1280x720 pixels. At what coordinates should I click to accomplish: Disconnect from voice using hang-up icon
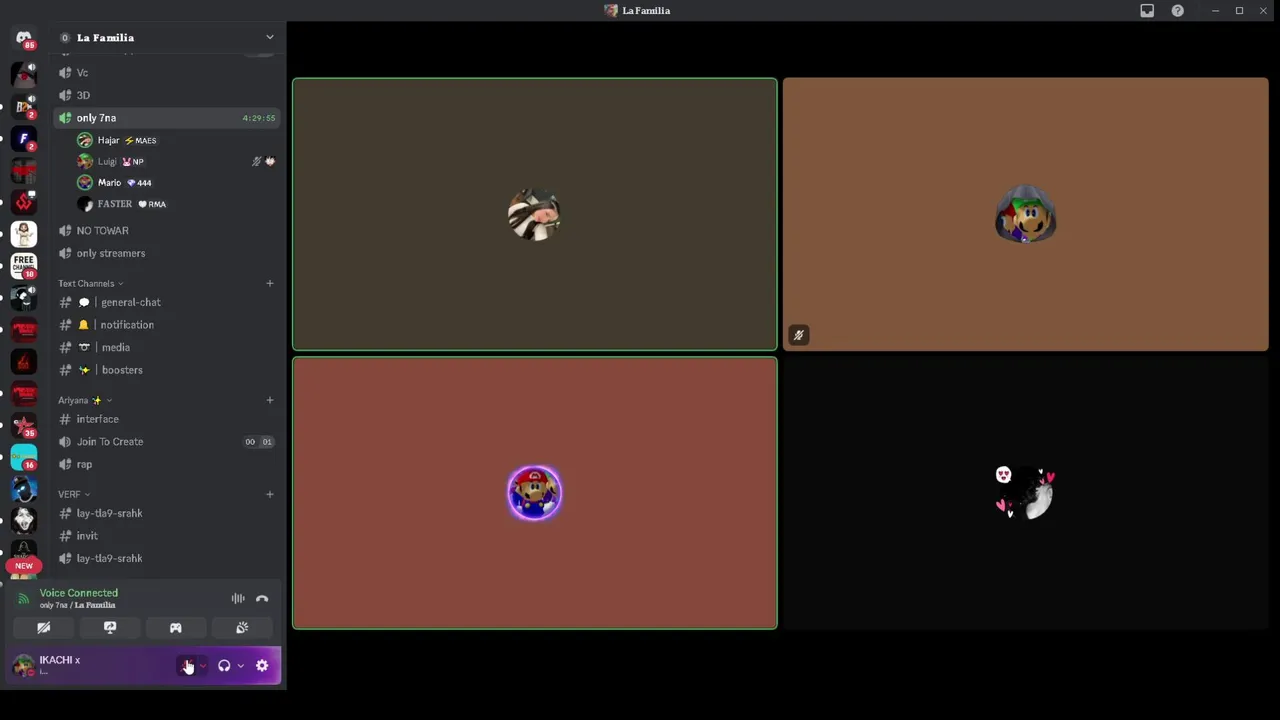click(x=262, y=599)
